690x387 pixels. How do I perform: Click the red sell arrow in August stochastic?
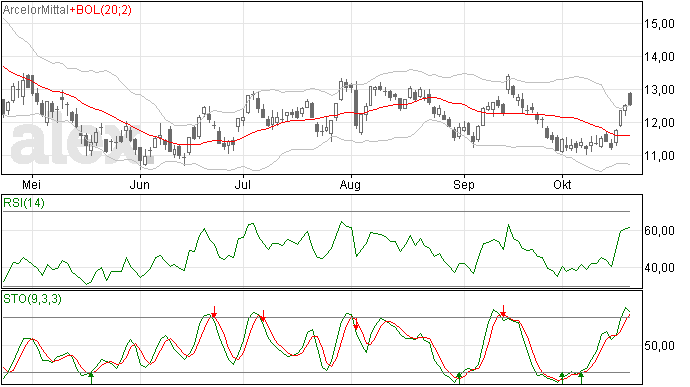click(x=356, y=323)
